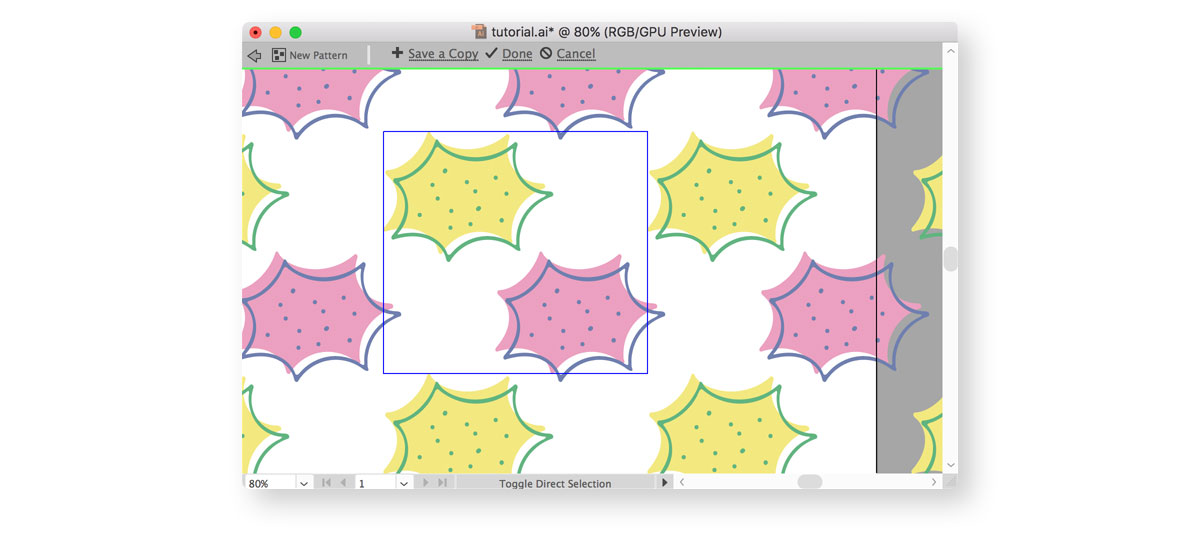1200x540 pixels.
Task: Click the vertical scrollbar thumb
Action: 950,259
